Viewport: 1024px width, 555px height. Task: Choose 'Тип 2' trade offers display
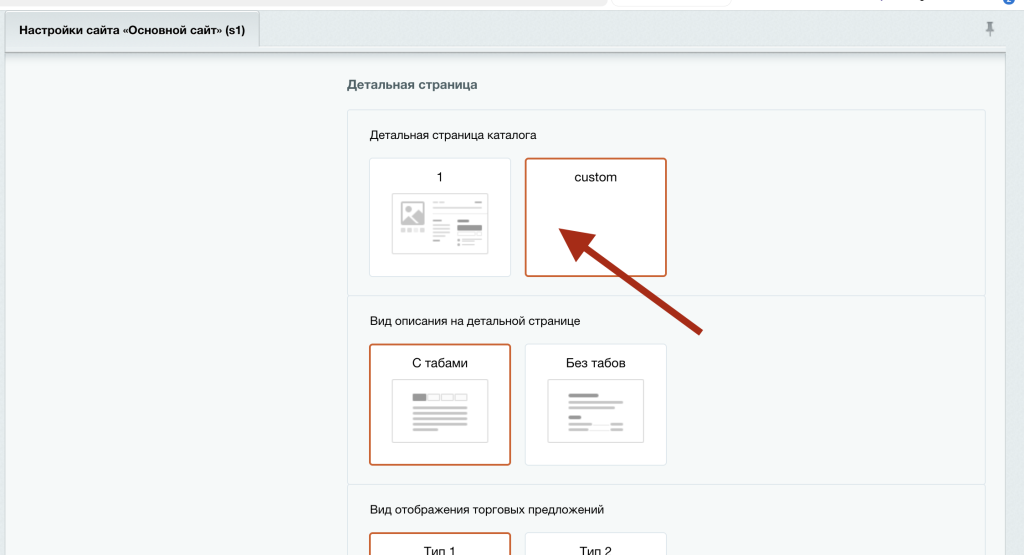click(x=596, y=549)
